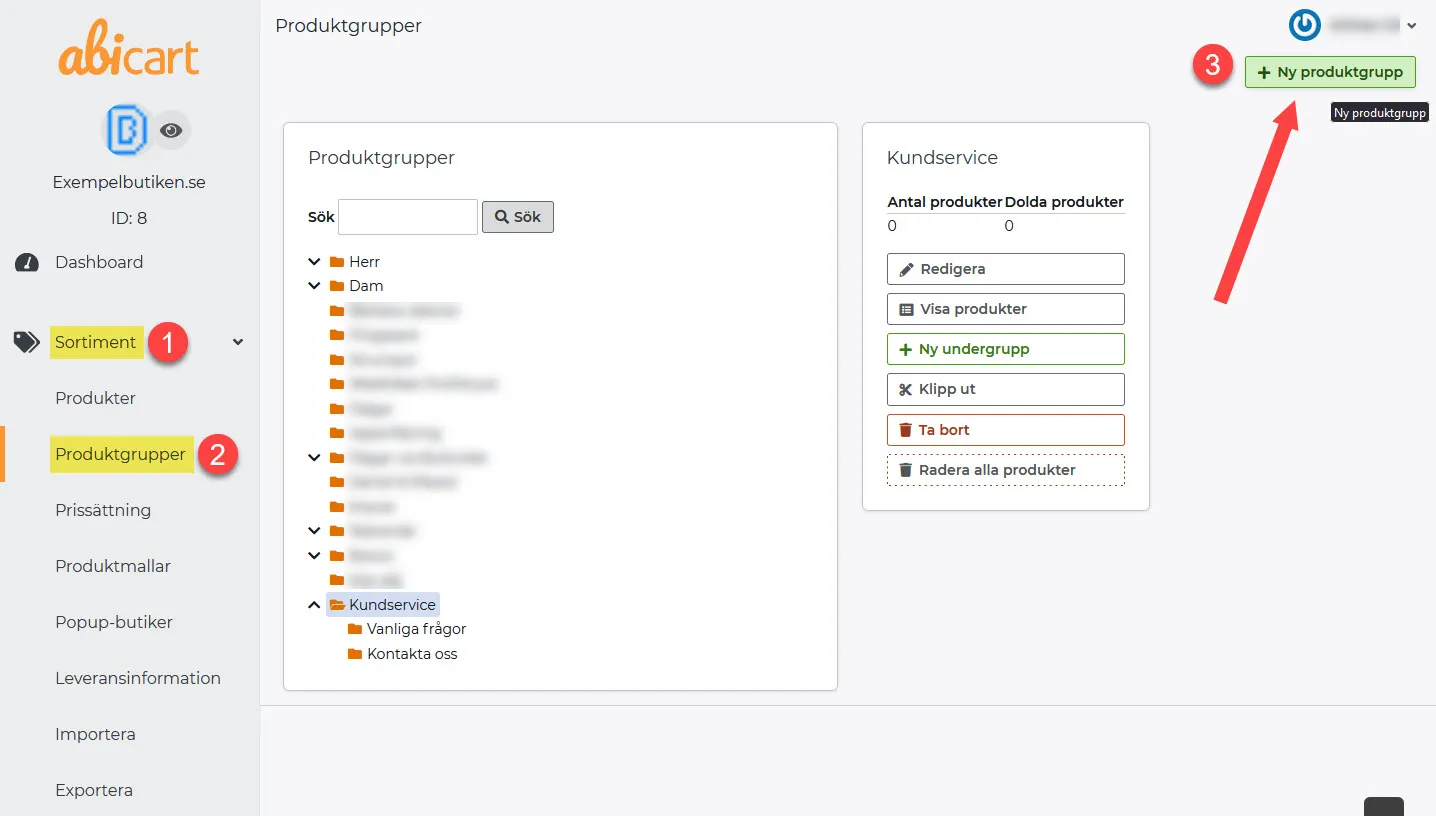Click the blue power user icon
Image resolution: width=1436 pixels, height=816 pixels.
[x=1304, y=25]
